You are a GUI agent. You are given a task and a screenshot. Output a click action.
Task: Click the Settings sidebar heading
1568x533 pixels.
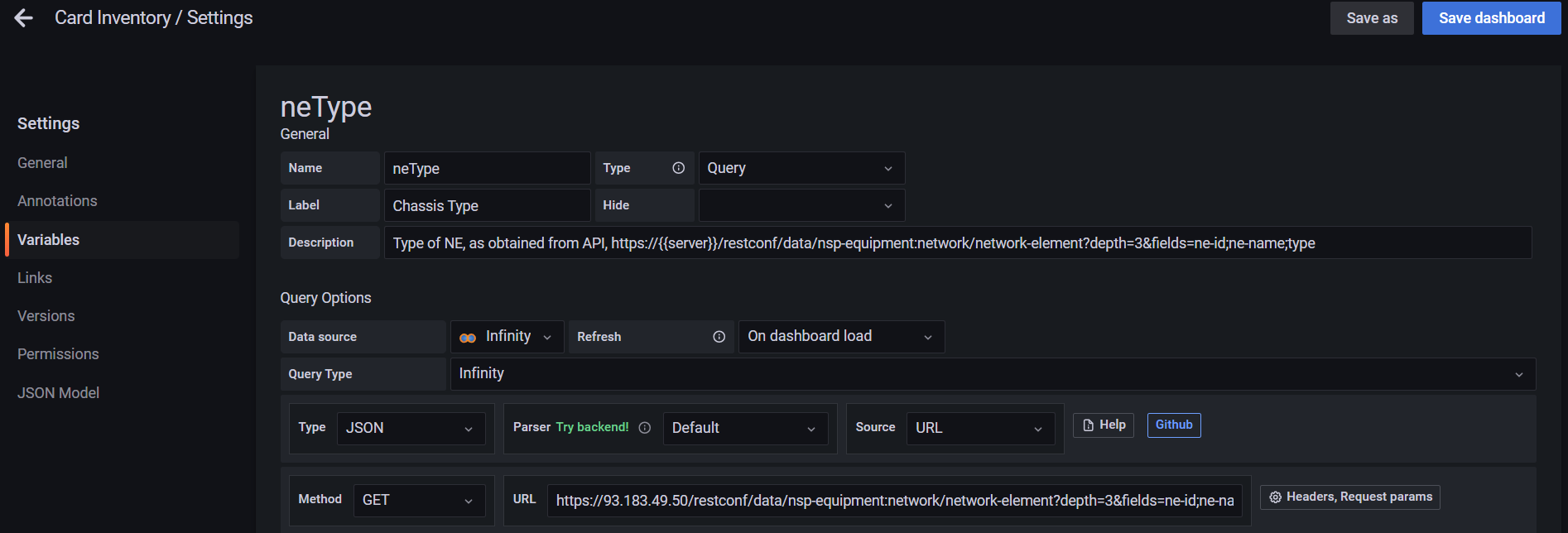tap(49, 123)
